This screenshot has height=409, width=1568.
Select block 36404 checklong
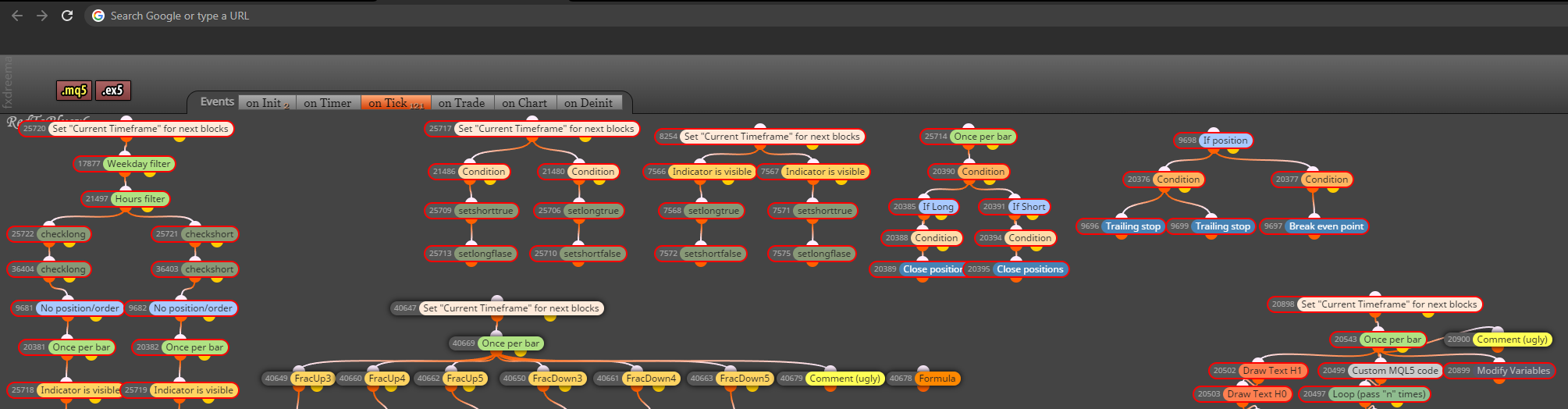[50, 269]
